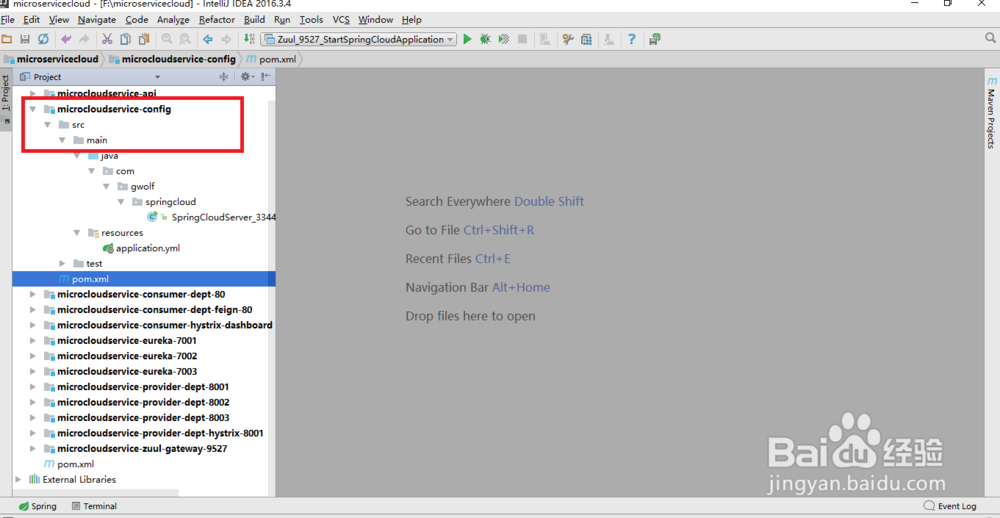The width and height of the screenshot is (1000, 518).
Task: Click the last toolbar icon after Help
Action: [655, 40]
